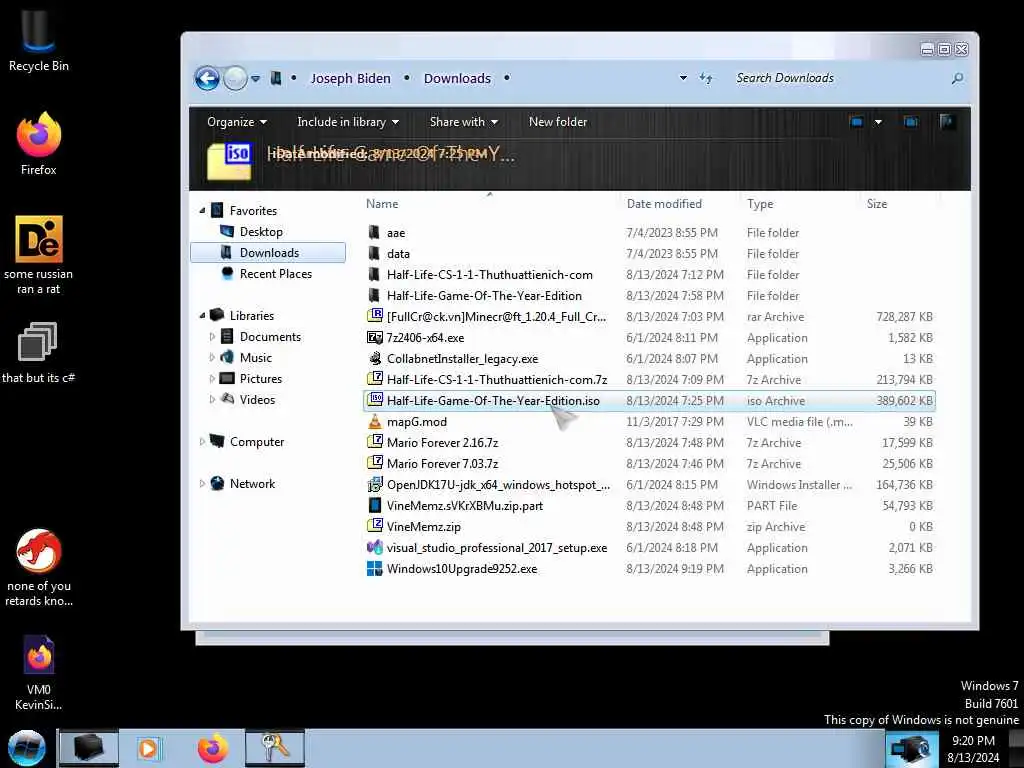Expand the Videos library node
The height and width of the screenshot is (768, 1024).
tap(212, 400)
